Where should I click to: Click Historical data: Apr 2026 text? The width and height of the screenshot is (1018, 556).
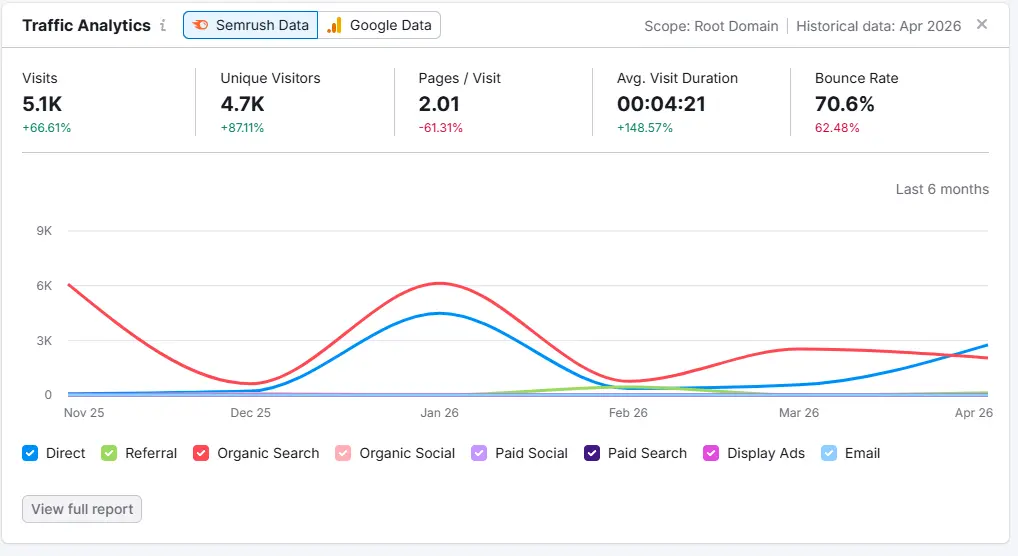click(878, 26)
